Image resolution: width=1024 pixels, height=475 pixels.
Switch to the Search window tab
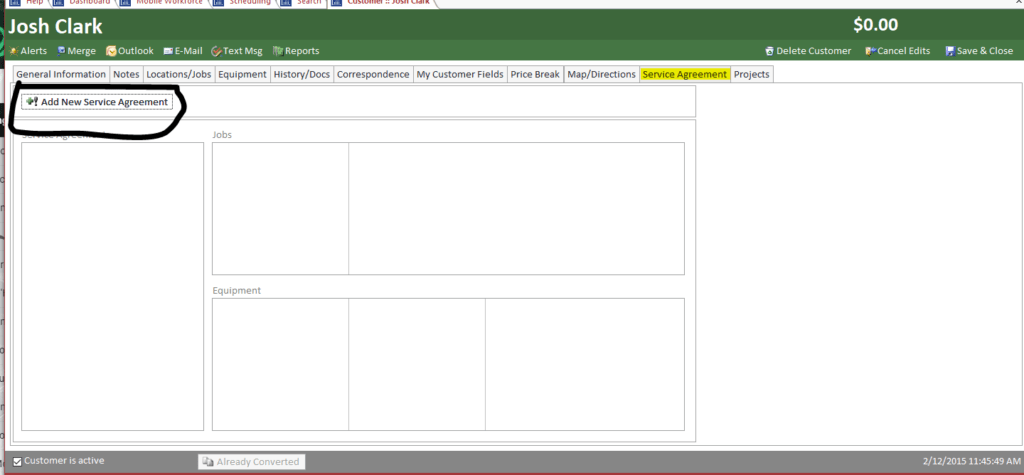[304, 3]
